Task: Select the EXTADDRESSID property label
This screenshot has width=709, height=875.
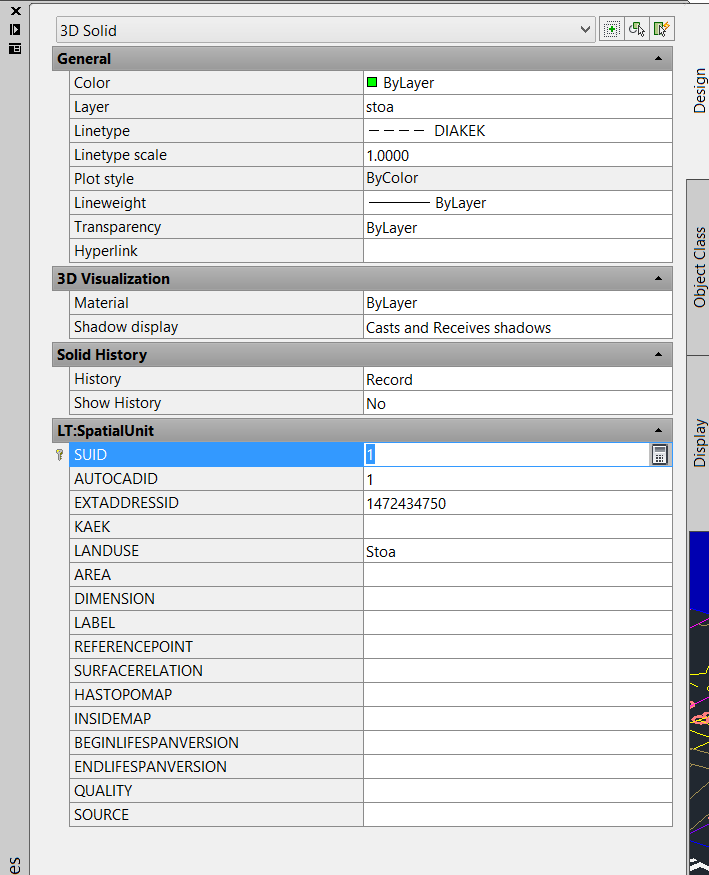Action: click(x=127, y=503)
